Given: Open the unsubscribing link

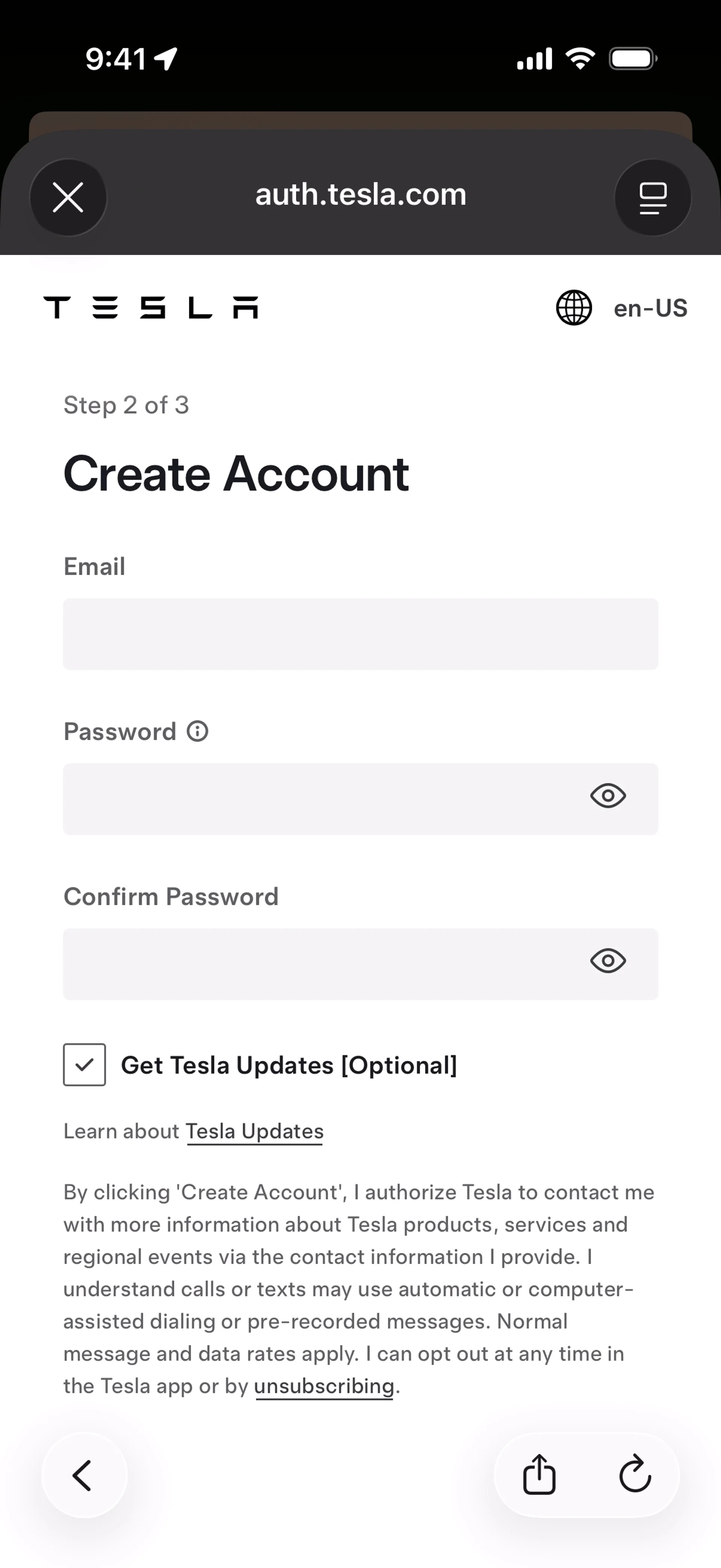Looking at the screenshot, I should pyautogui.click(x=324, y=1386).
